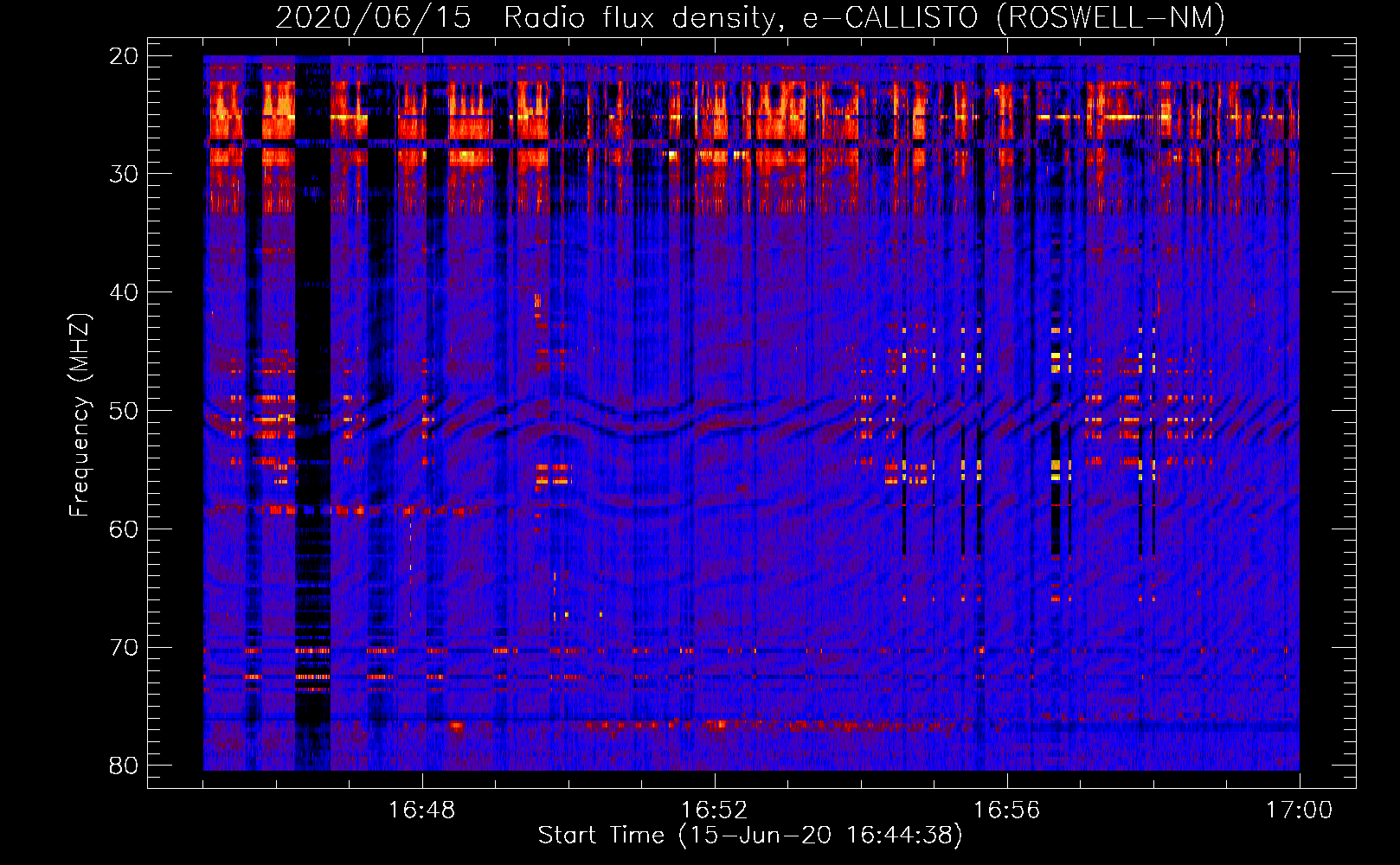This screenshot has height=865, width=1400.
Task: Click the 80 frequency tick label
Action: [x=125, y=766]
